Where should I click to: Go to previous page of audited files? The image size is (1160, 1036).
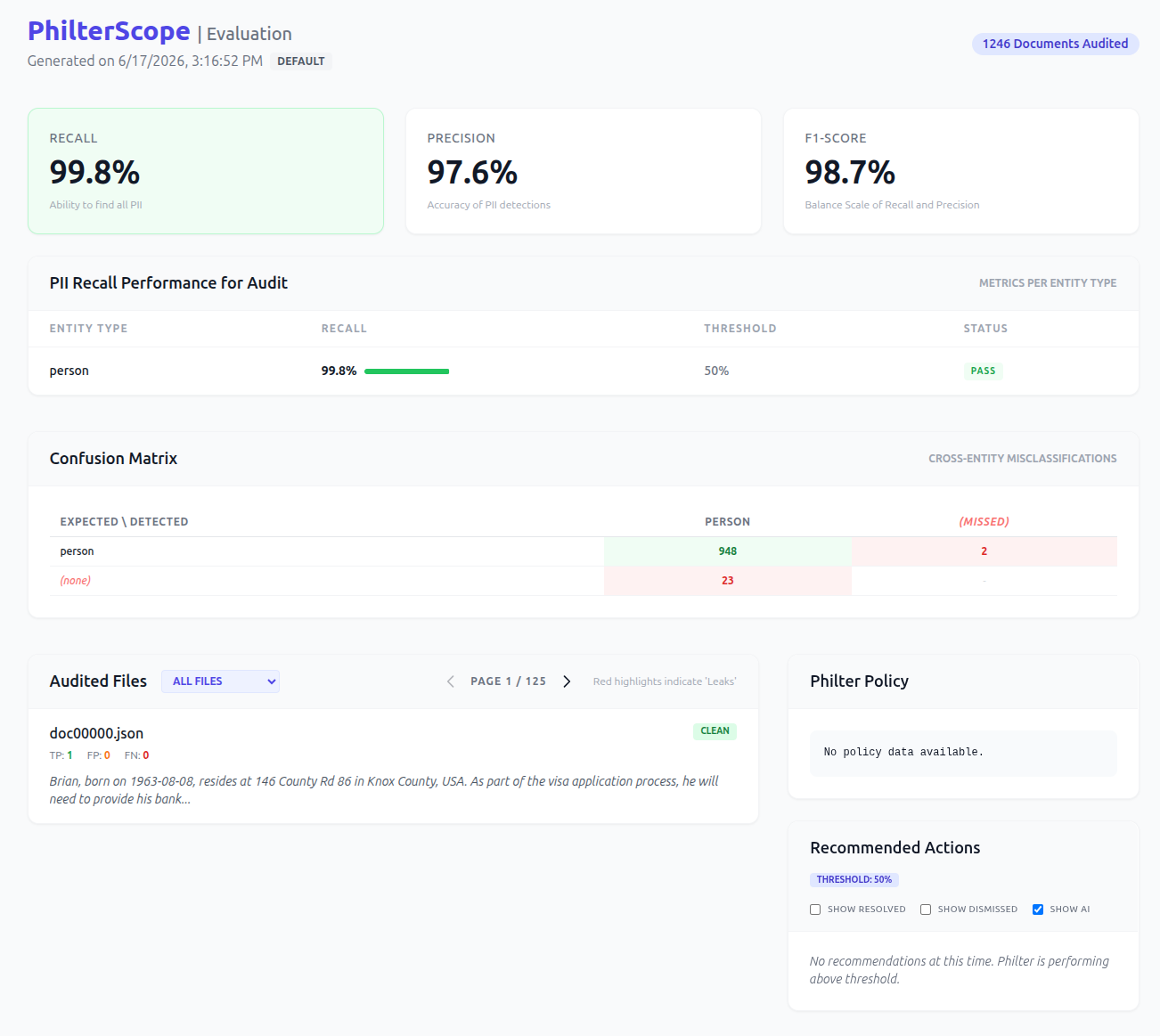[451, 681]
